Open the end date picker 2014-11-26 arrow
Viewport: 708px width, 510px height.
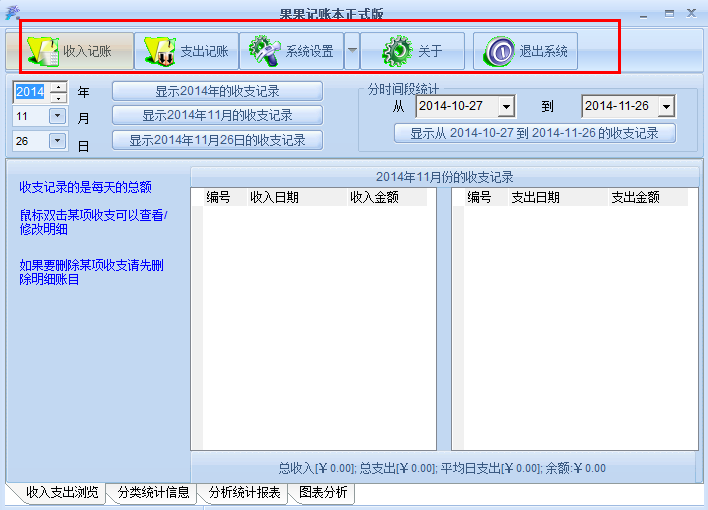(x=666, y=107)
